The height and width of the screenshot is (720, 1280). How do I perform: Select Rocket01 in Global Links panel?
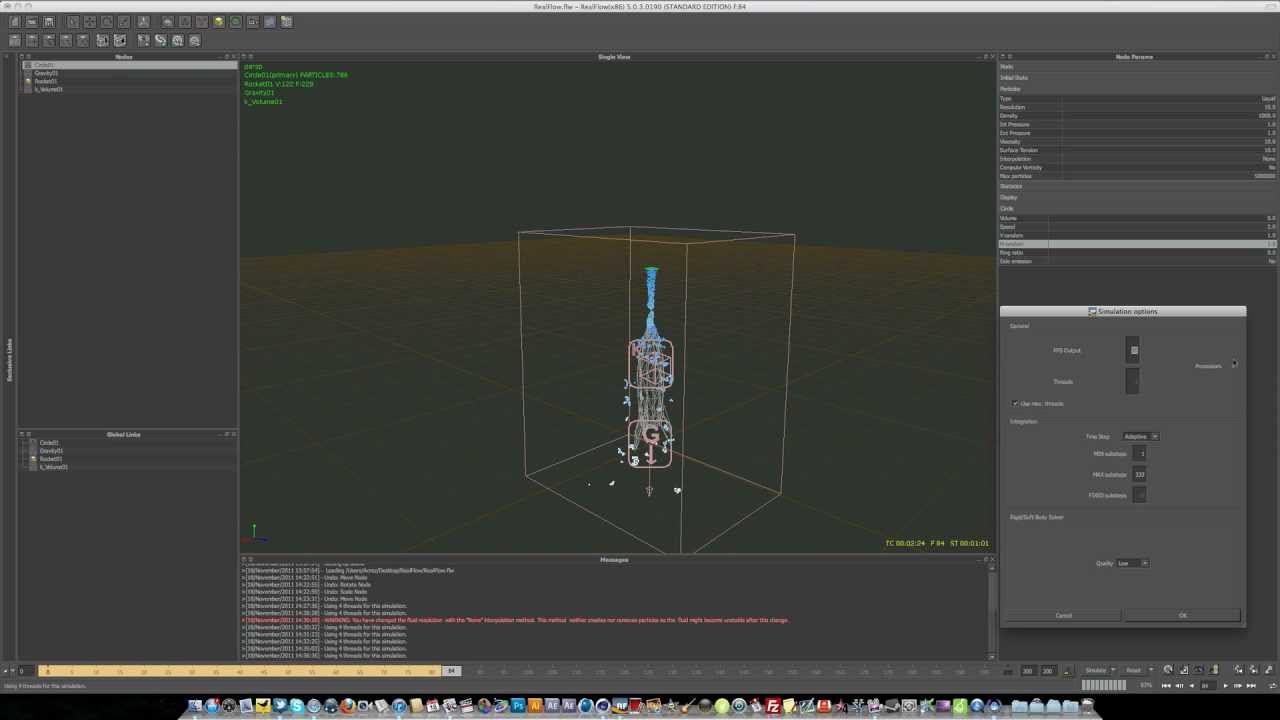(x=50, y=459)
